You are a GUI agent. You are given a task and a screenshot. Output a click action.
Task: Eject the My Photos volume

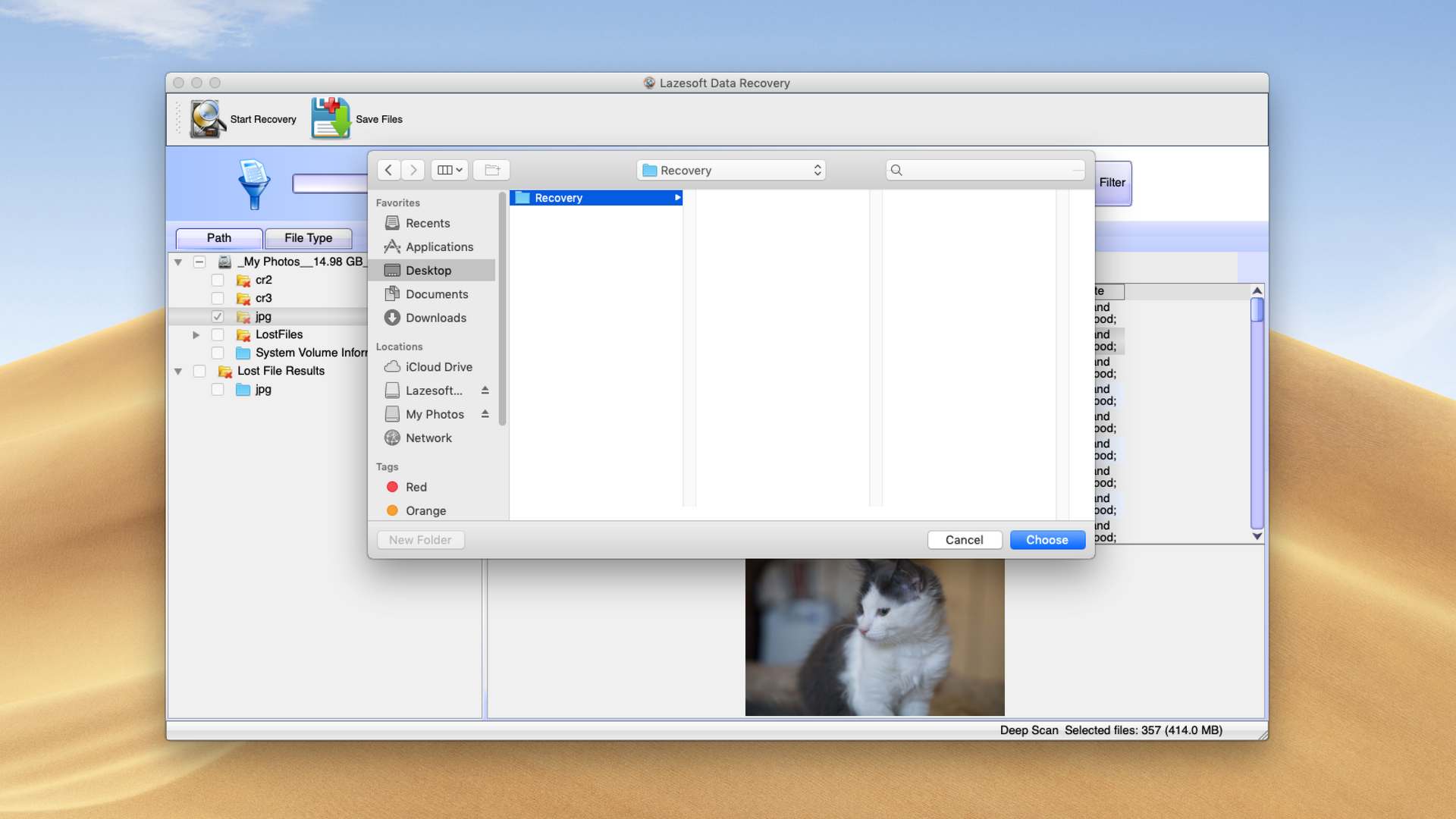point(485,414)
